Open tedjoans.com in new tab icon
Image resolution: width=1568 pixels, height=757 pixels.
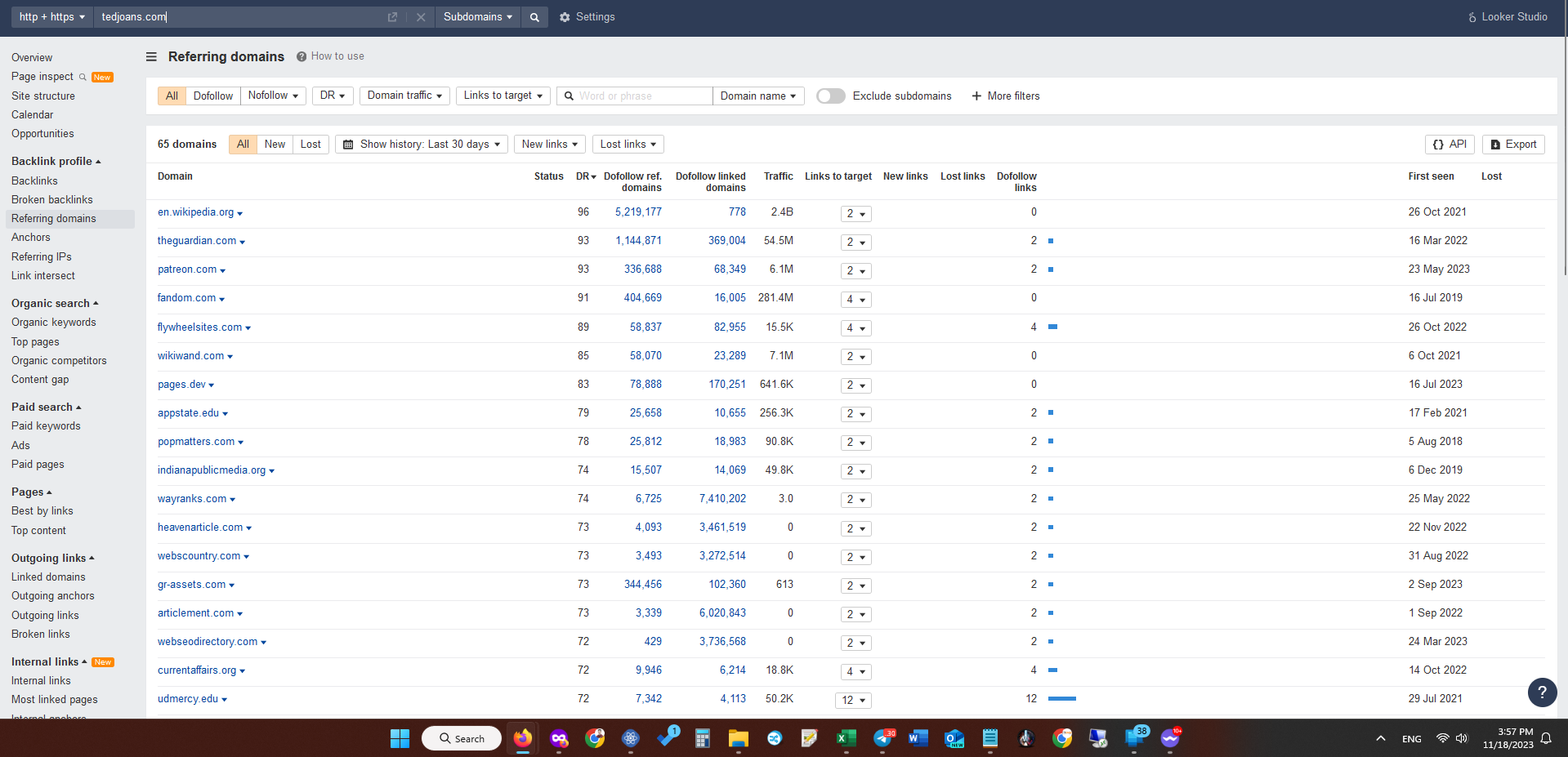pyautogui.click(x=392, y=17)
